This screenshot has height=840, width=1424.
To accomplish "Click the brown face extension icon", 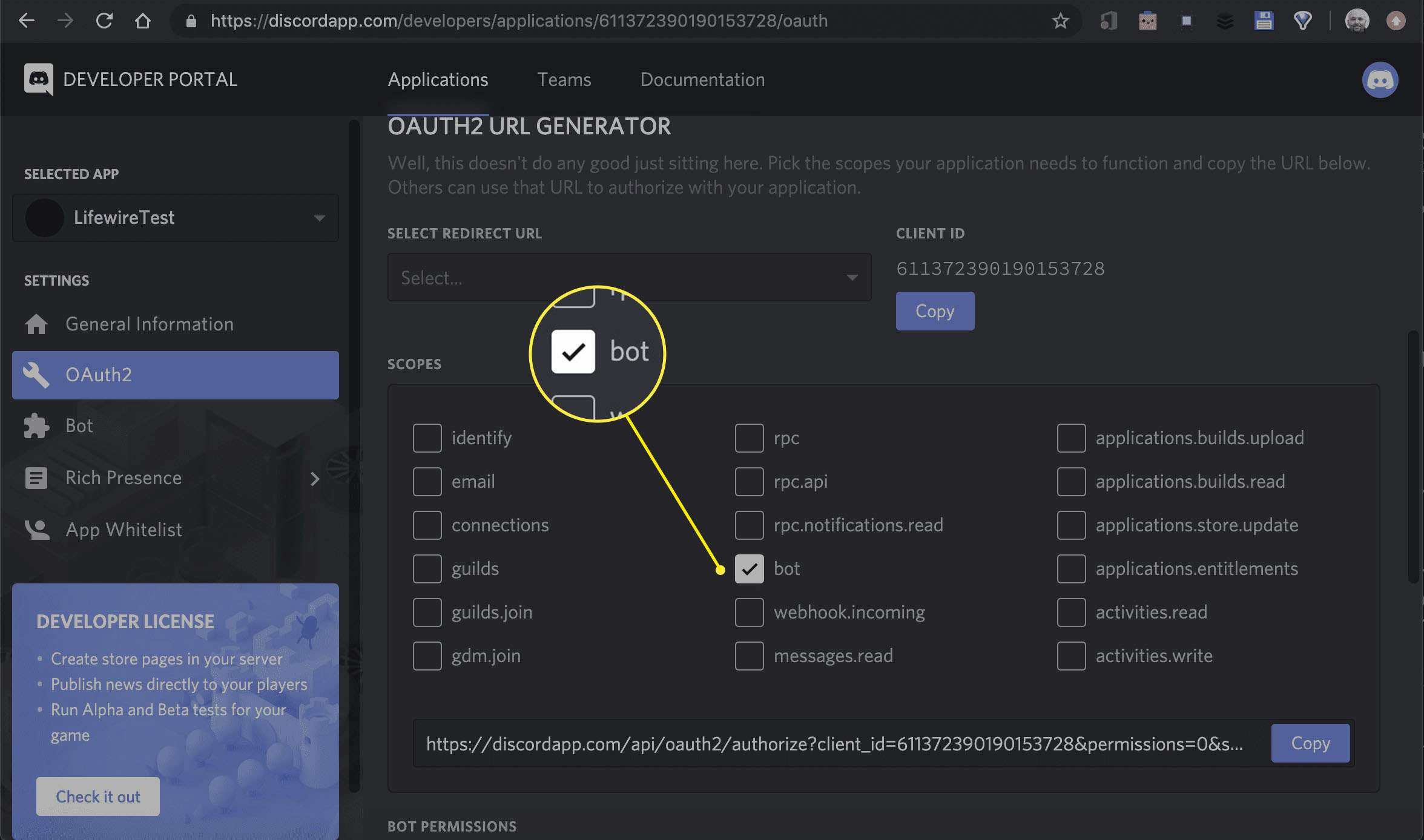I will tap(1147, 21).
